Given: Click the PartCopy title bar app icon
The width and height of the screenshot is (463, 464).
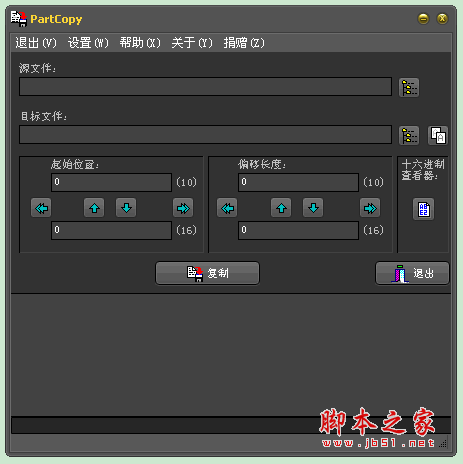Looking at the screenshot, I should [x=19, y=19].
